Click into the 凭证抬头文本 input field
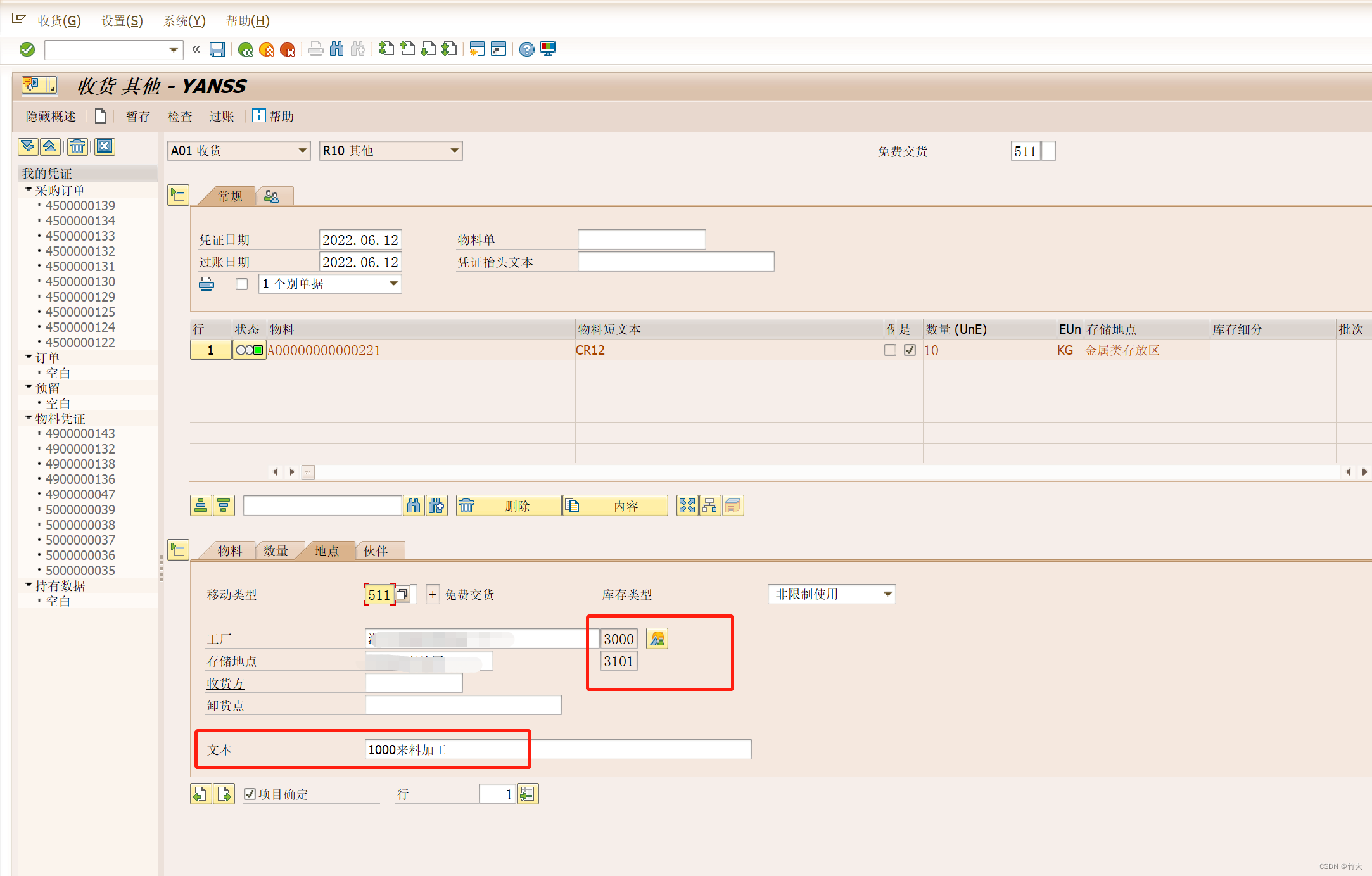The height and width of the screenshot is (876, 1372). pyautogui.click(x=675, y=262)
